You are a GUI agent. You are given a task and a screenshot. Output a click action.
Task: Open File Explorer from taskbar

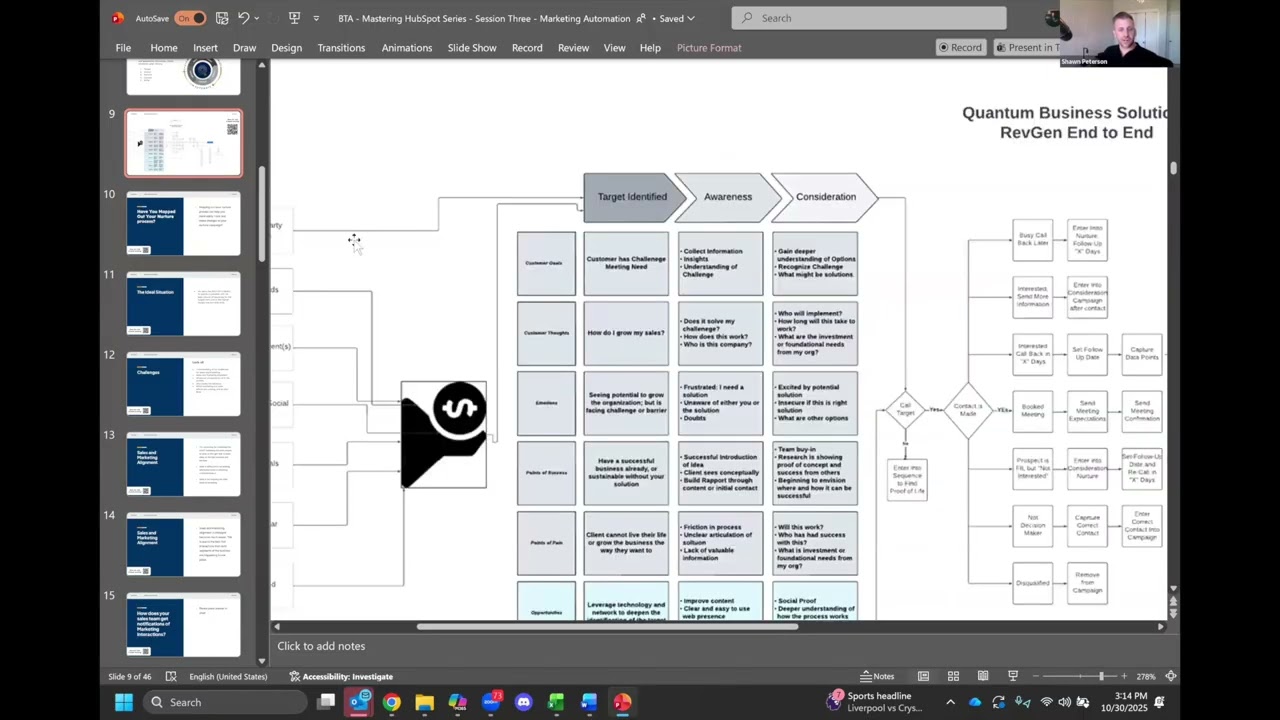coord(424,702)
